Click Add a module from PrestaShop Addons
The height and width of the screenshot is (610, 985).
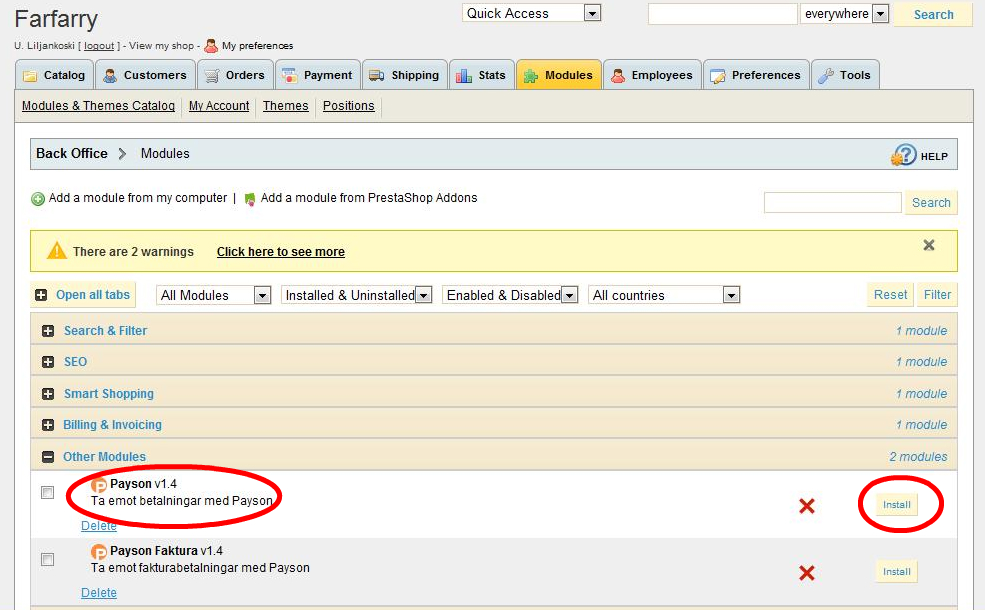(369, 198)
